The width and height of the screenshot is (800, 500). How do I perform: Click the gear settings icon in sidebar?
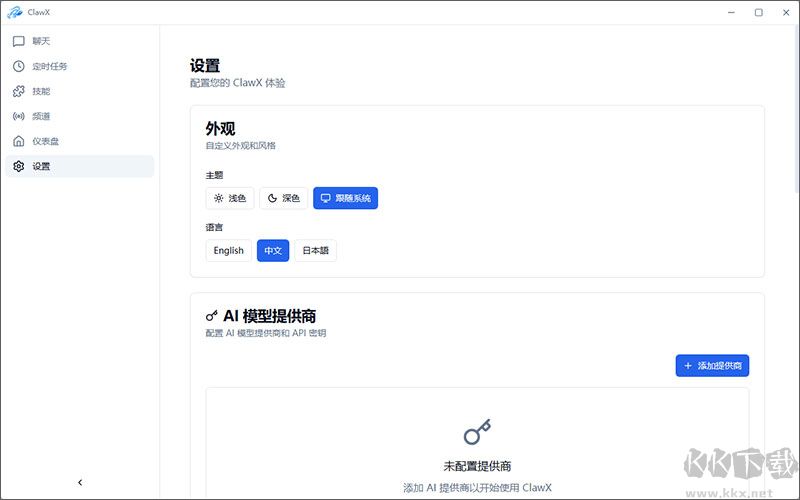point(19,166)
